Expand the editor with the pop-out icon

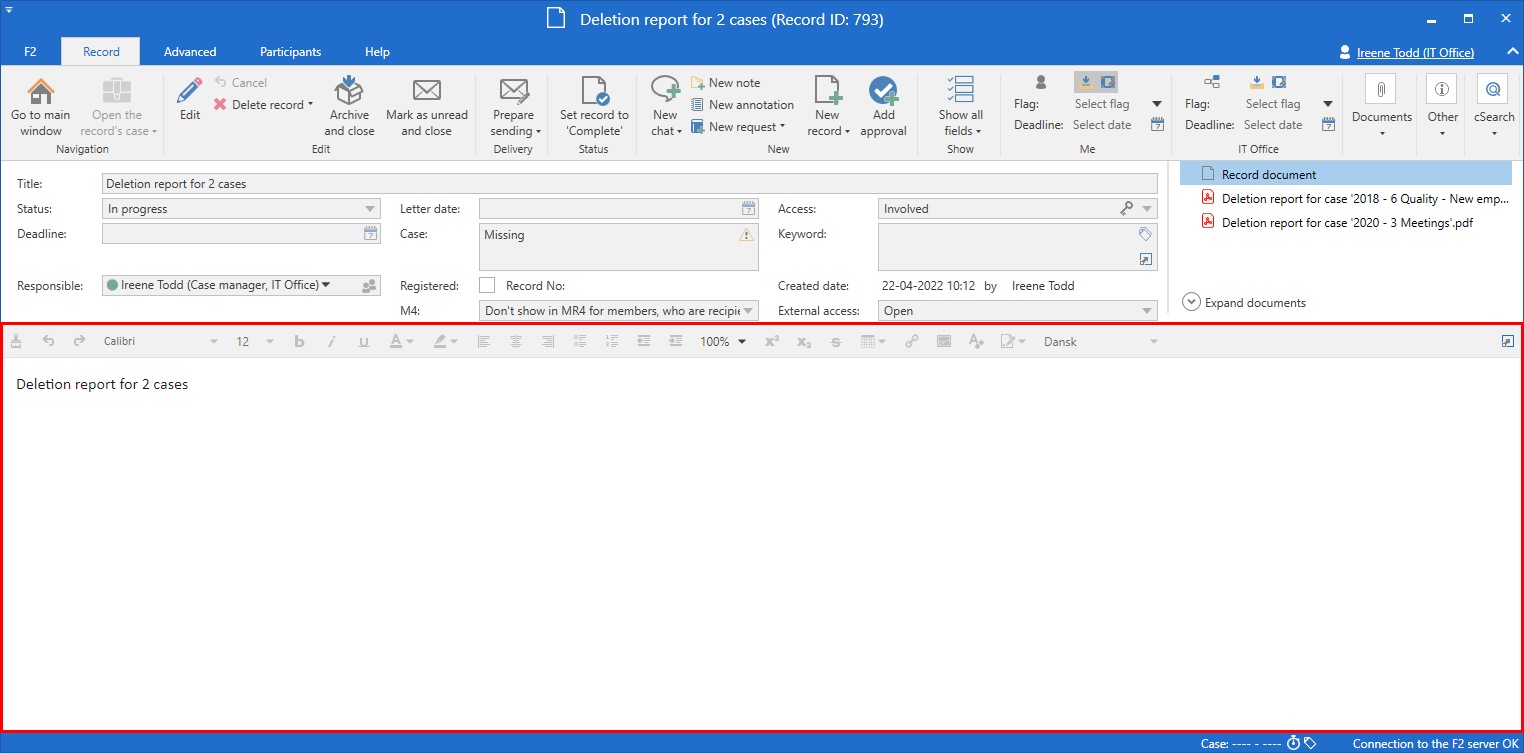pos(1508,341)
